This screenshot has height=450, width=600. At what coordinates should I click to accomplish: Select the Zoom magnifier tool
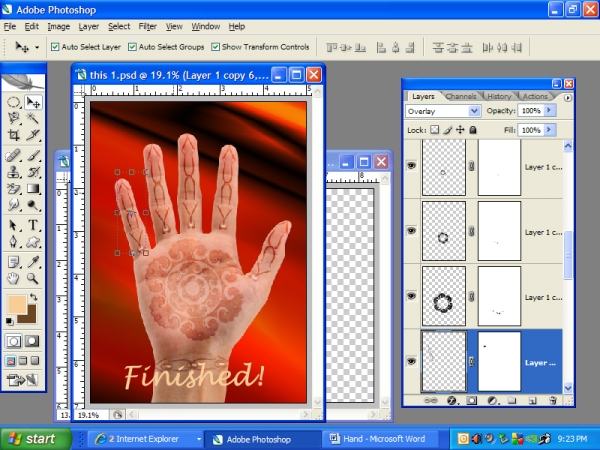click(x=33, y=279)
